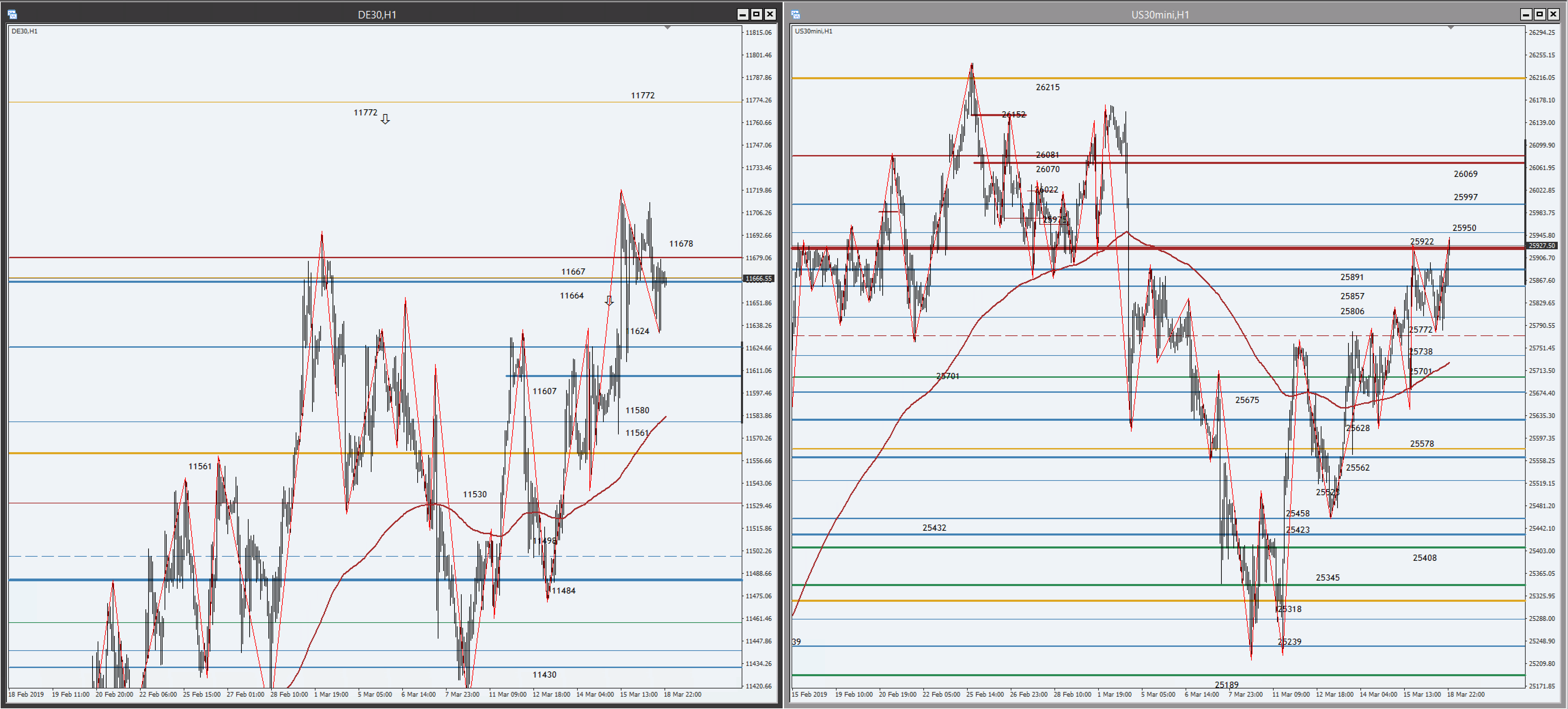Image resolution: width=1568 pixels, height=709 pixels.
Task: Select the 11430 text label in DE30 chart
Action: [x=545, y=675]
